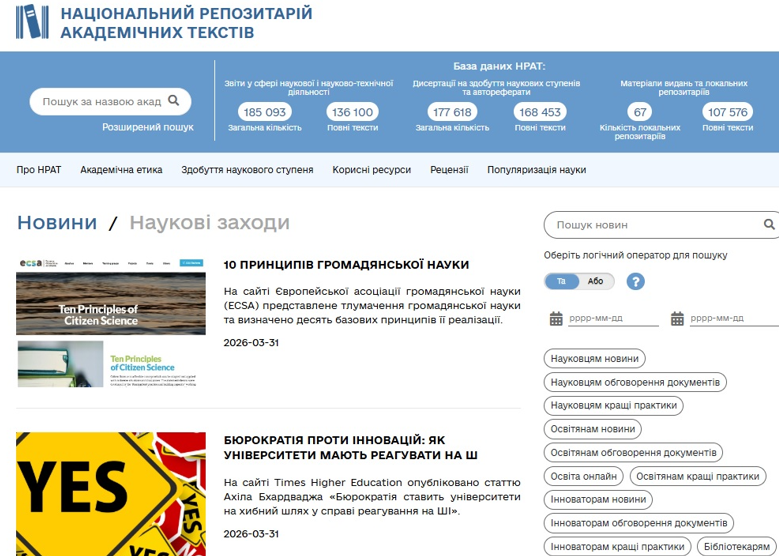Select the 'Інноваторам новини' tag
The image size is (779, 556).
598,499
